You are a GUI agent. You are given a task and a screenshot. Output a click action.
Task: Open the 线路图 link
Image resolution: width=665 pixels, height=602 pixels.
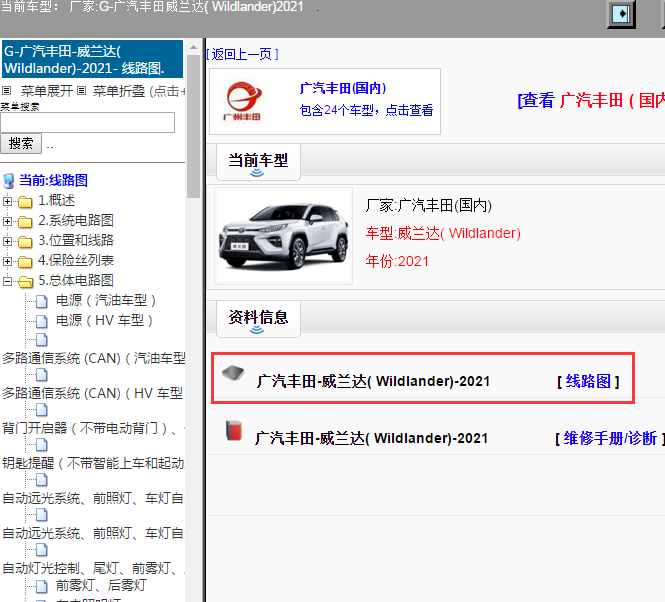[x=588, y=381]
